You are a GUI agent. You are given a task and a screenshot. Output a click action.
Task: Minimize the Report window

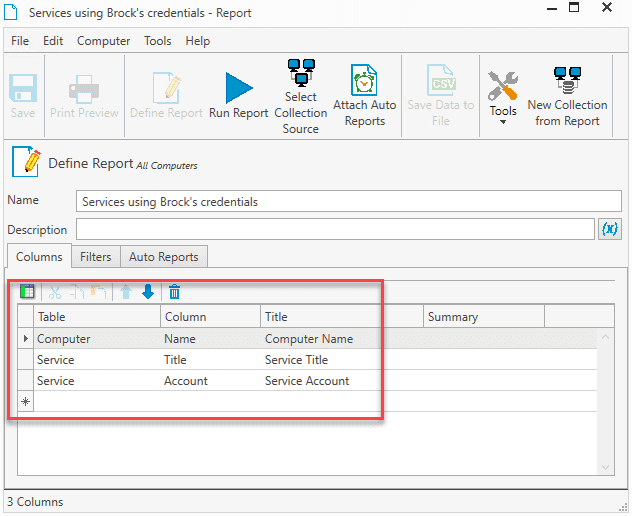pyautogui.click(x=552, y=8)
